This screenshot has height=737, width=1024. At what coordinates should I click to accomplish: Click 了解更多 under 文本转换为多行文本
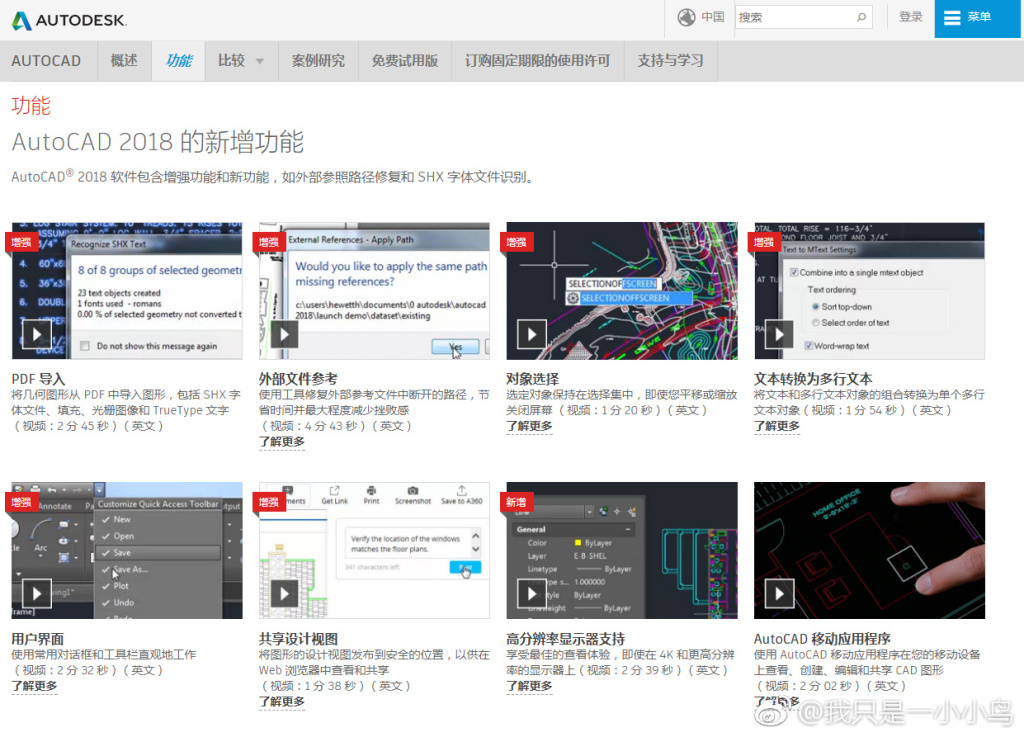click(x=776, y=426)
